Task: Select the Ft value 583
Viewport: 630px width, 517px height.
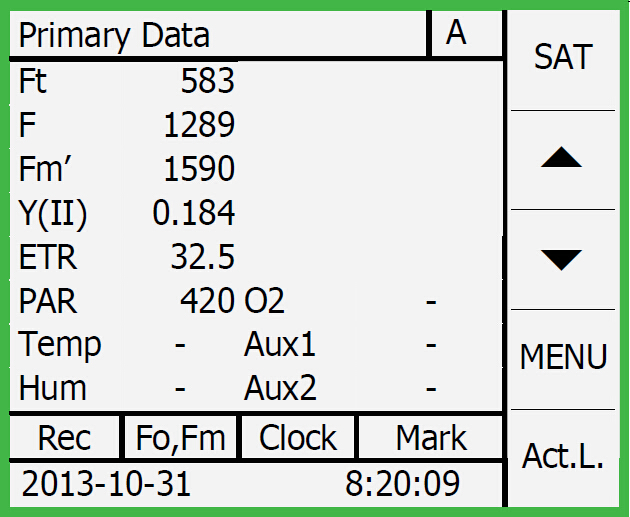Action: tap(207, 81)
